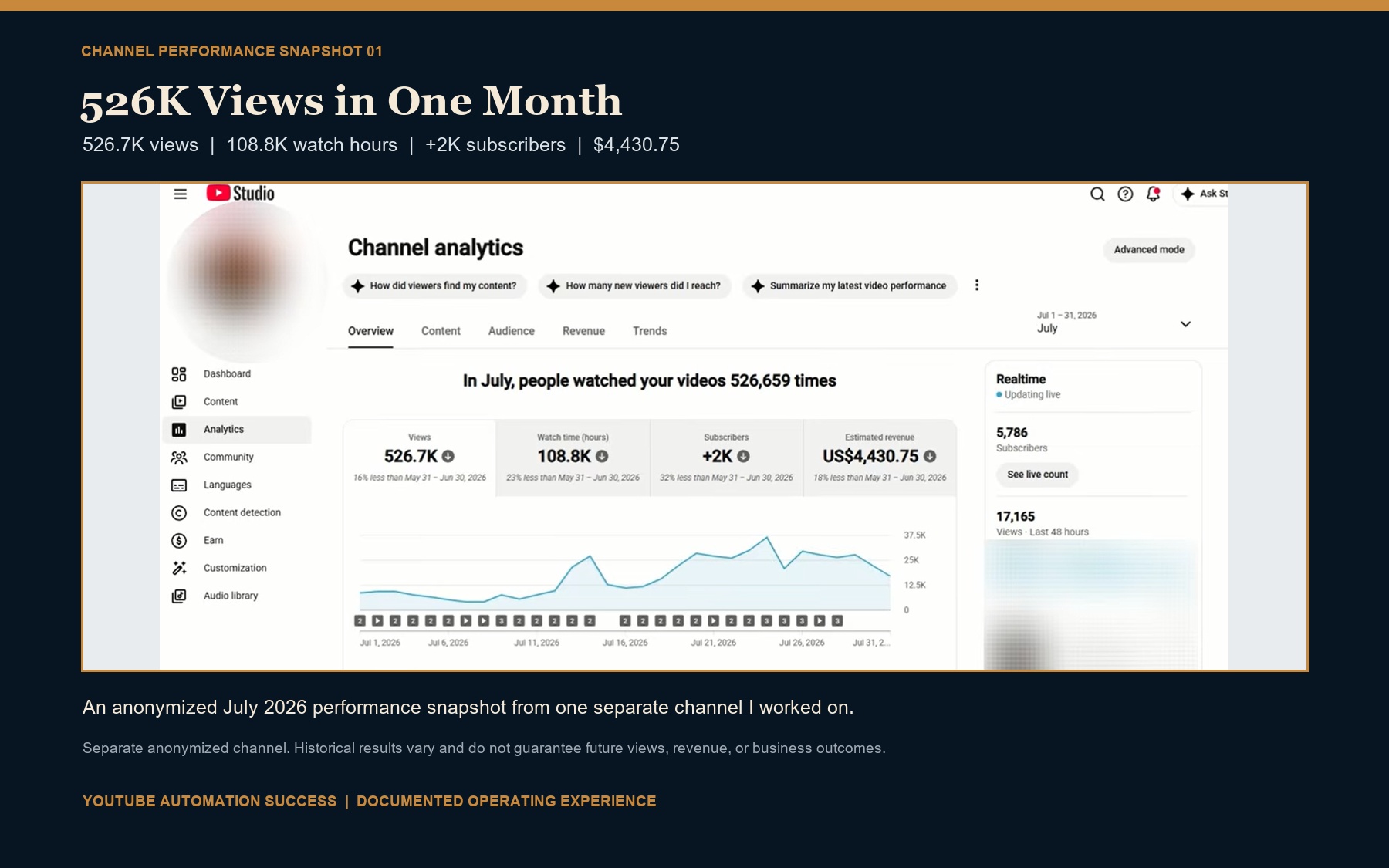Select the Estimated revenue US$4,430.75 card
1389x868 pixels.
pyautogui.click(x=880, y=458)
